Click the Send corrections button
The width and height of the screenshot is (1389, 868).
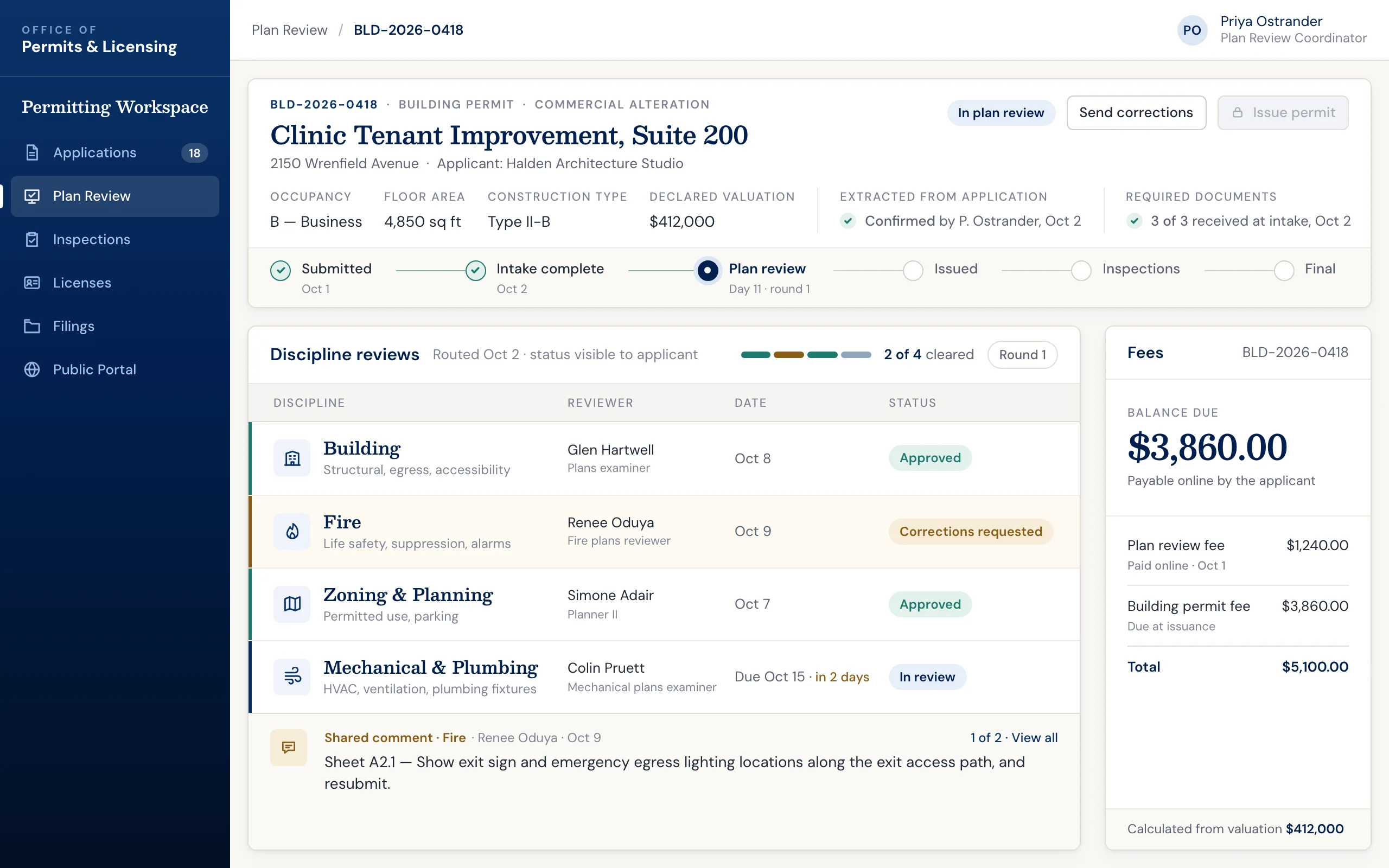(1136, 112)
